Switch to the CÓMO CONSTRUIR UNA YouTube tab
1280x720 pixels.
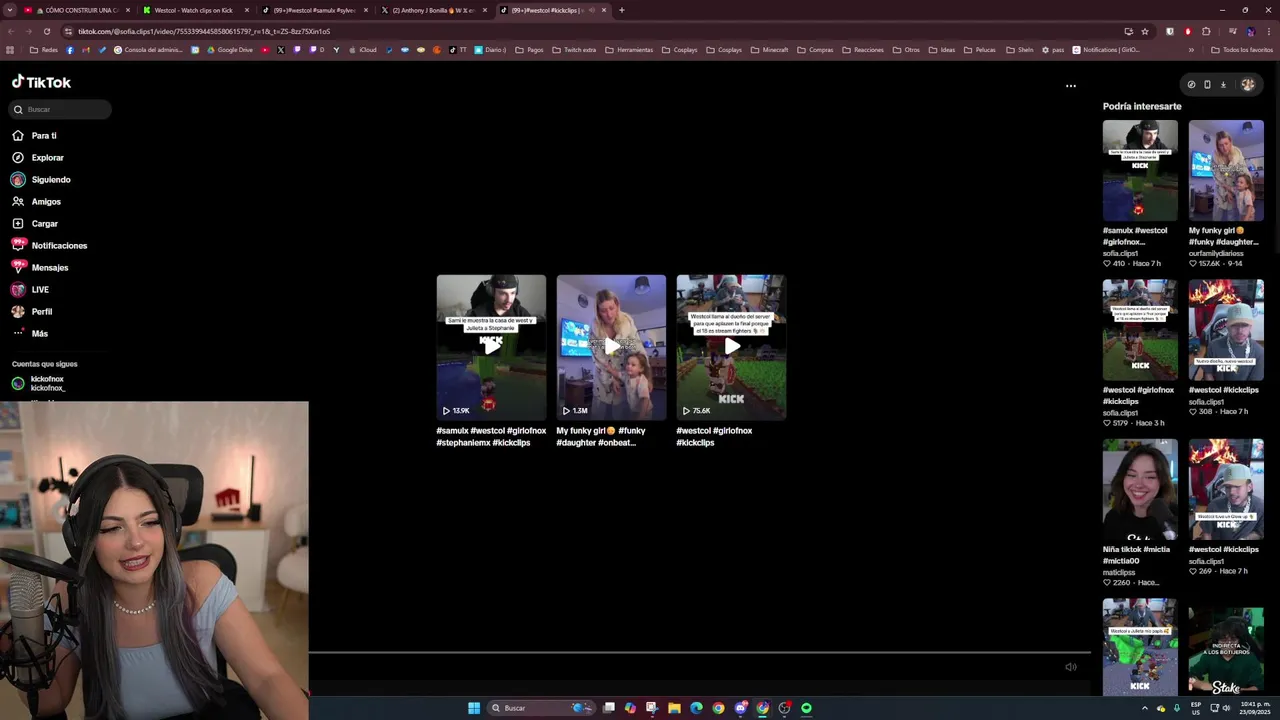(x=75, y=10)
